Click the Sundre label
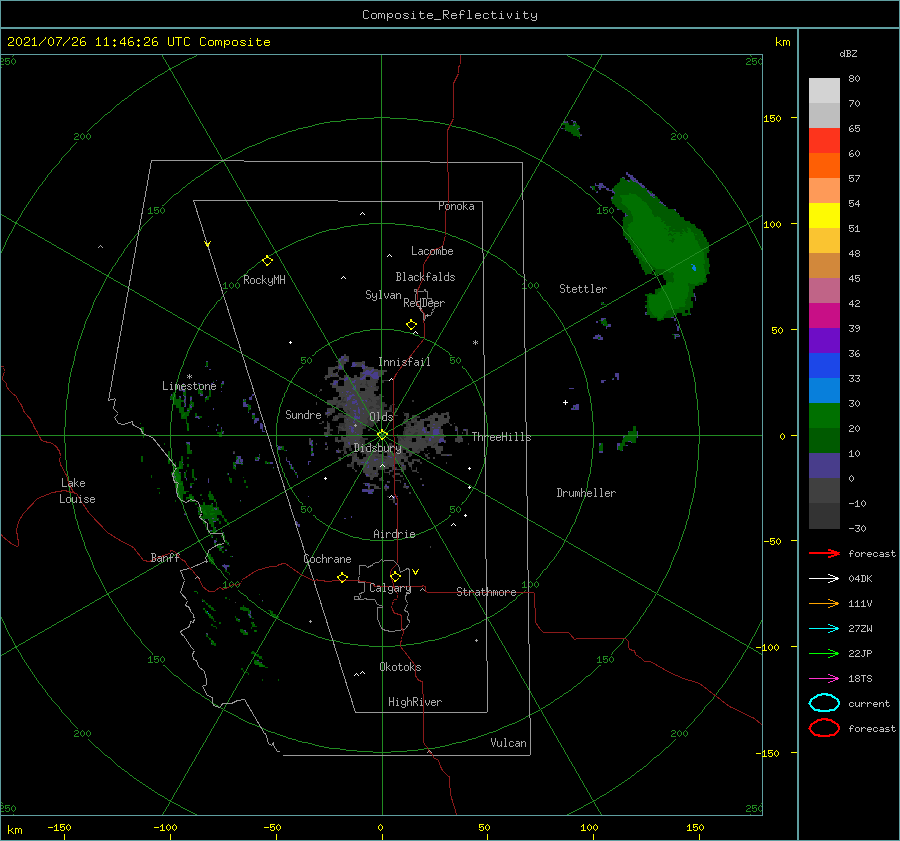This screenshot has width=900, height=841. 303,414
